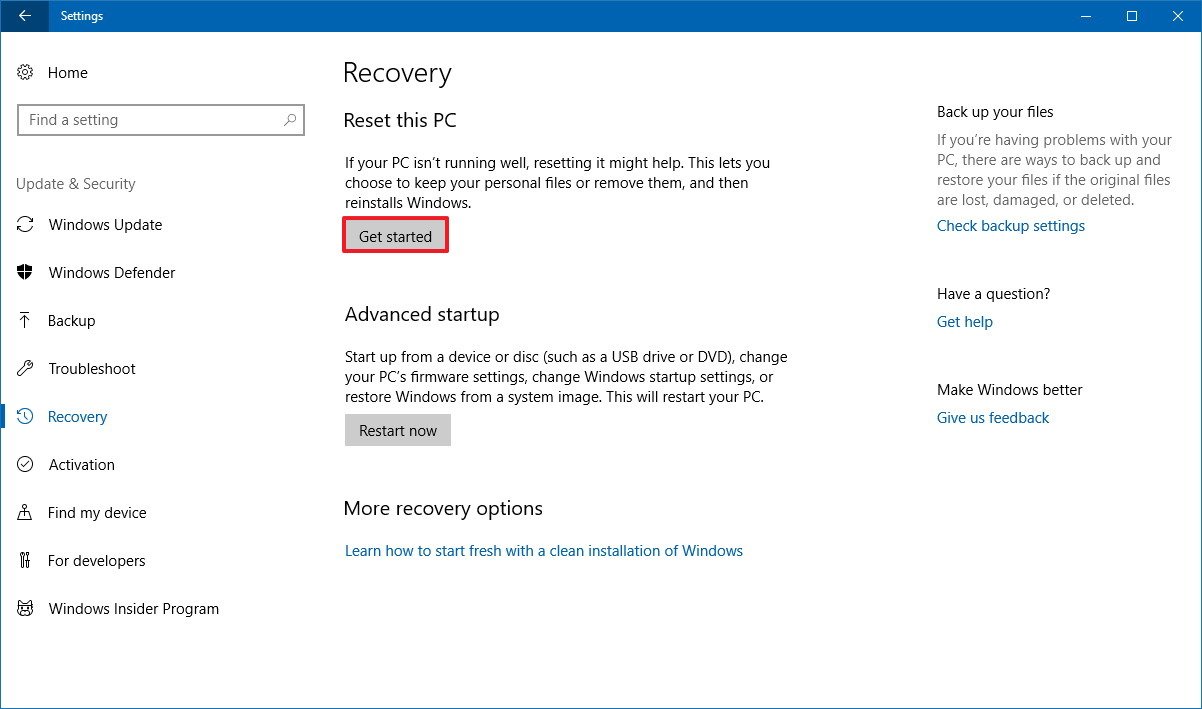1202x709 pixels.
Task: Click Restart now under Advanced startup
Action: 398,430
